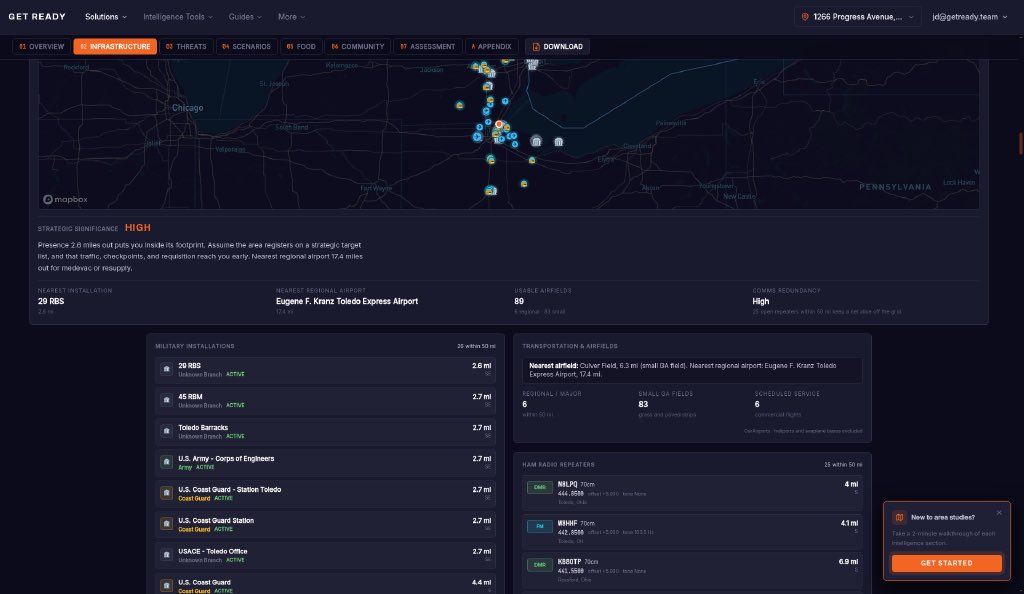Open the 1266 Progress Avenue location selector
Image resolution: width=1024 pixels, height=594 pixels.
click(x=857, y=17)
